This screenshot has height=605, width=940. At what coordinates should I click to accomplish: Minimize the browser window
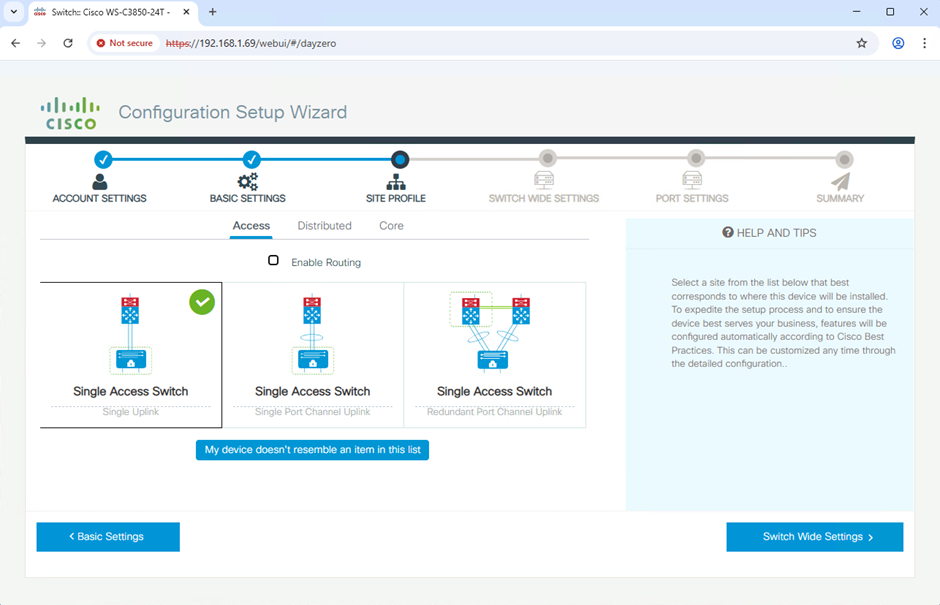[x=857, y=12]
